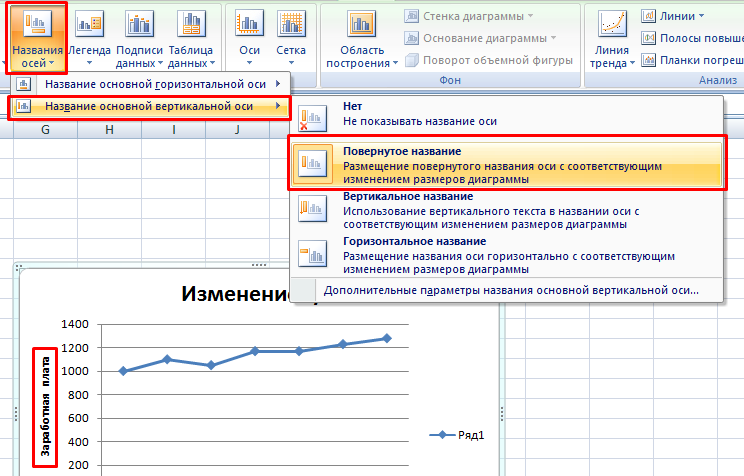Select column J header

[x=237, y=130]
